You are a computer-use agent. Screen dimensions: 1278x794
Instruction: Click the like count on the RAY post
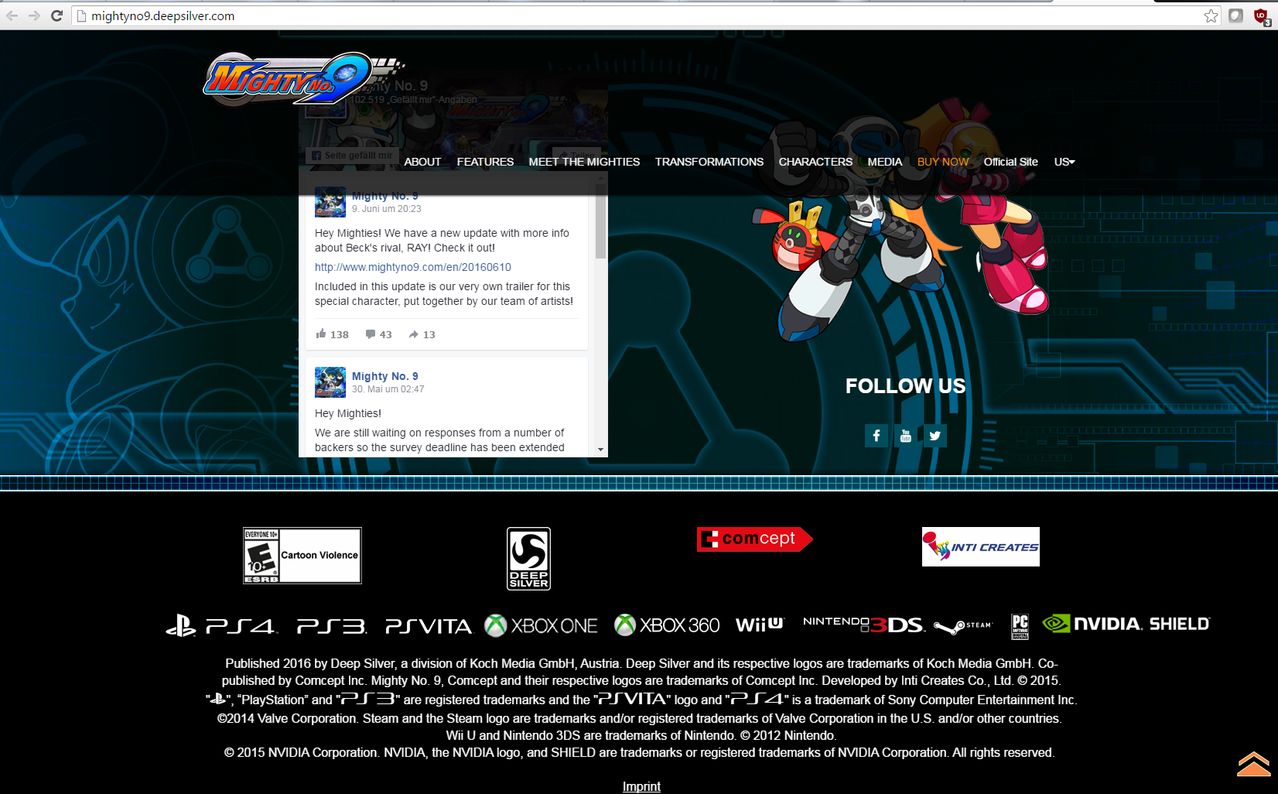pyautogui.click(x=332, y=334)
